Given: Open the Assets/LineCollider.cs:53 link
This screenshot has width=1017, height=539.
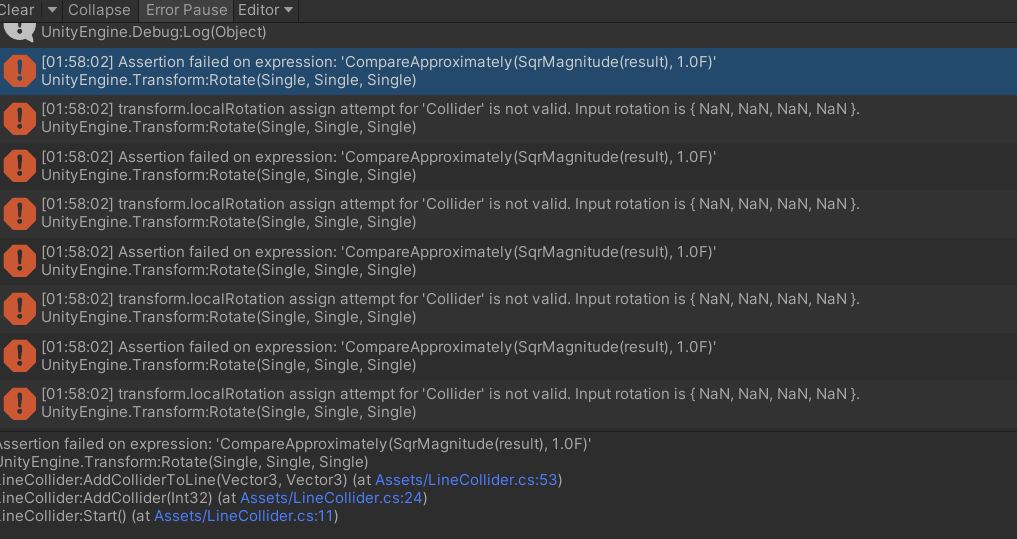Looking at the screenshot, I should (x=466, y=480).
